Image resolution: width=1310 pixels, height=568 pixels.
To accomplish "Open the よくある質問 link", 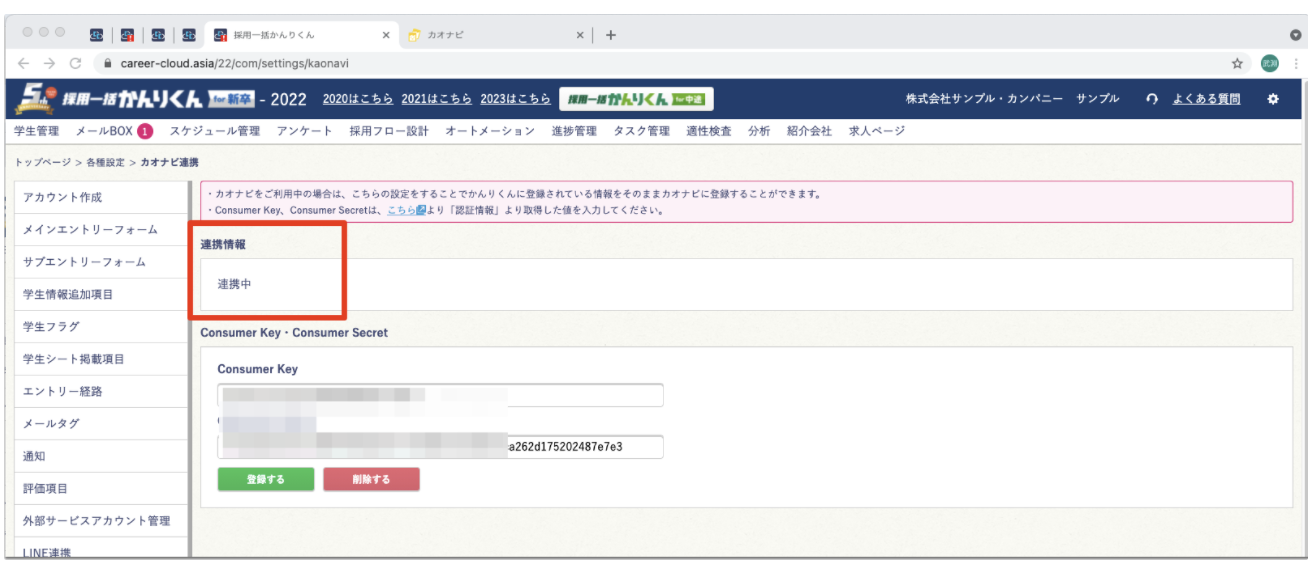I will coord(1207,99).
